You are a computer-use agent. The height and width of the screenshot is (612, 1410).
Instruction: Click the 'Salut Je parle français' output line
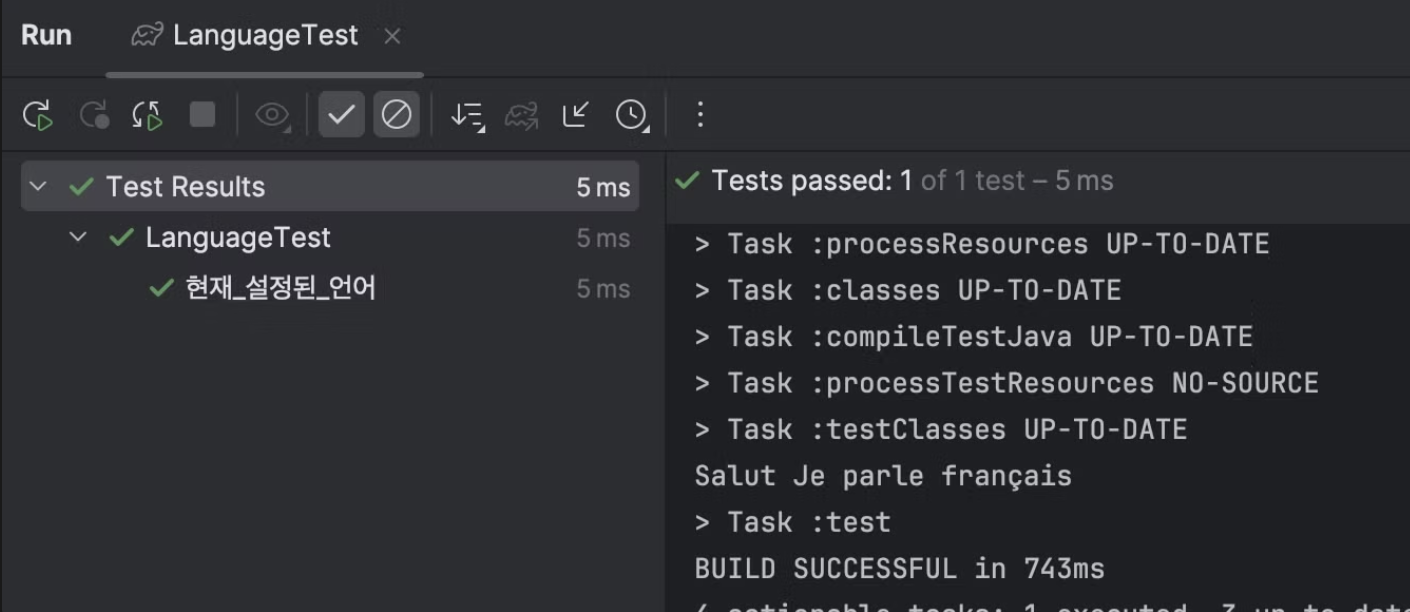click(x=883, y=476)
